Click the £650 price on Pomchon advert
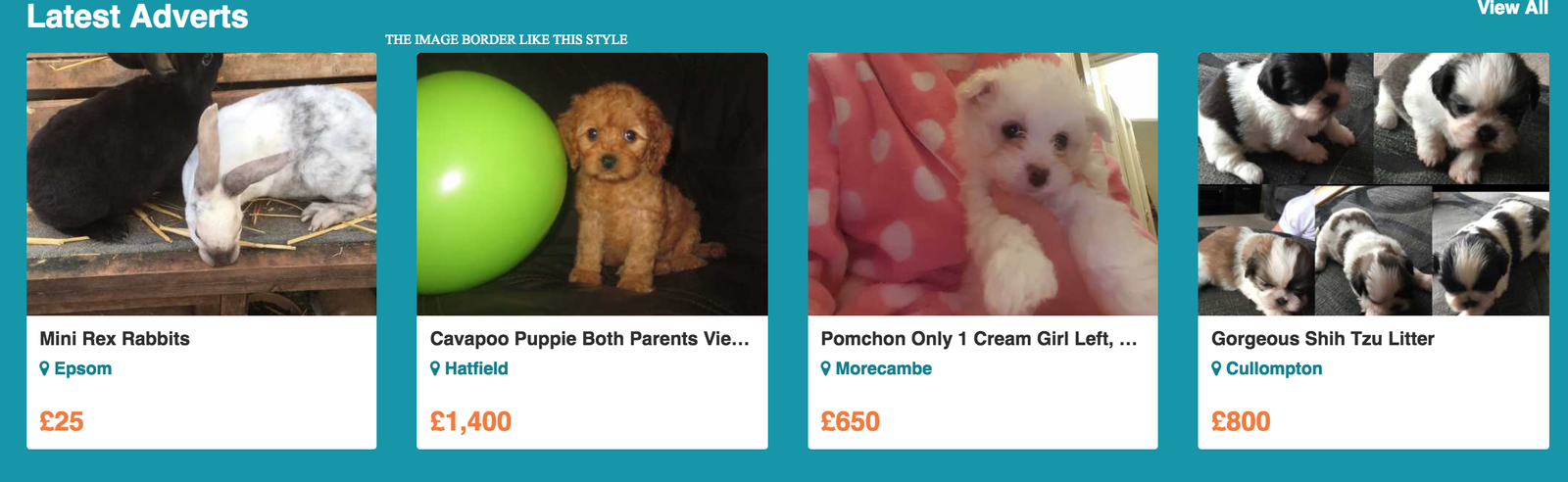The width and height of the screenshot is (1568, 482). click(x=850, y=421)
